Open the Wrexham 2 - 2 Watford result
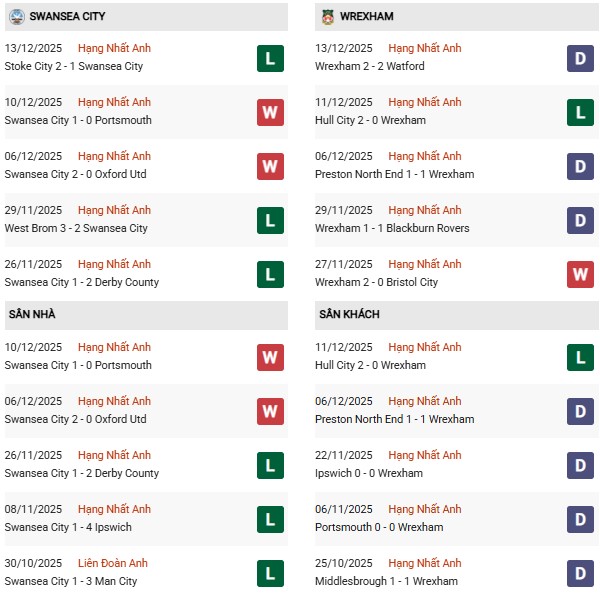 coord(372,67)
